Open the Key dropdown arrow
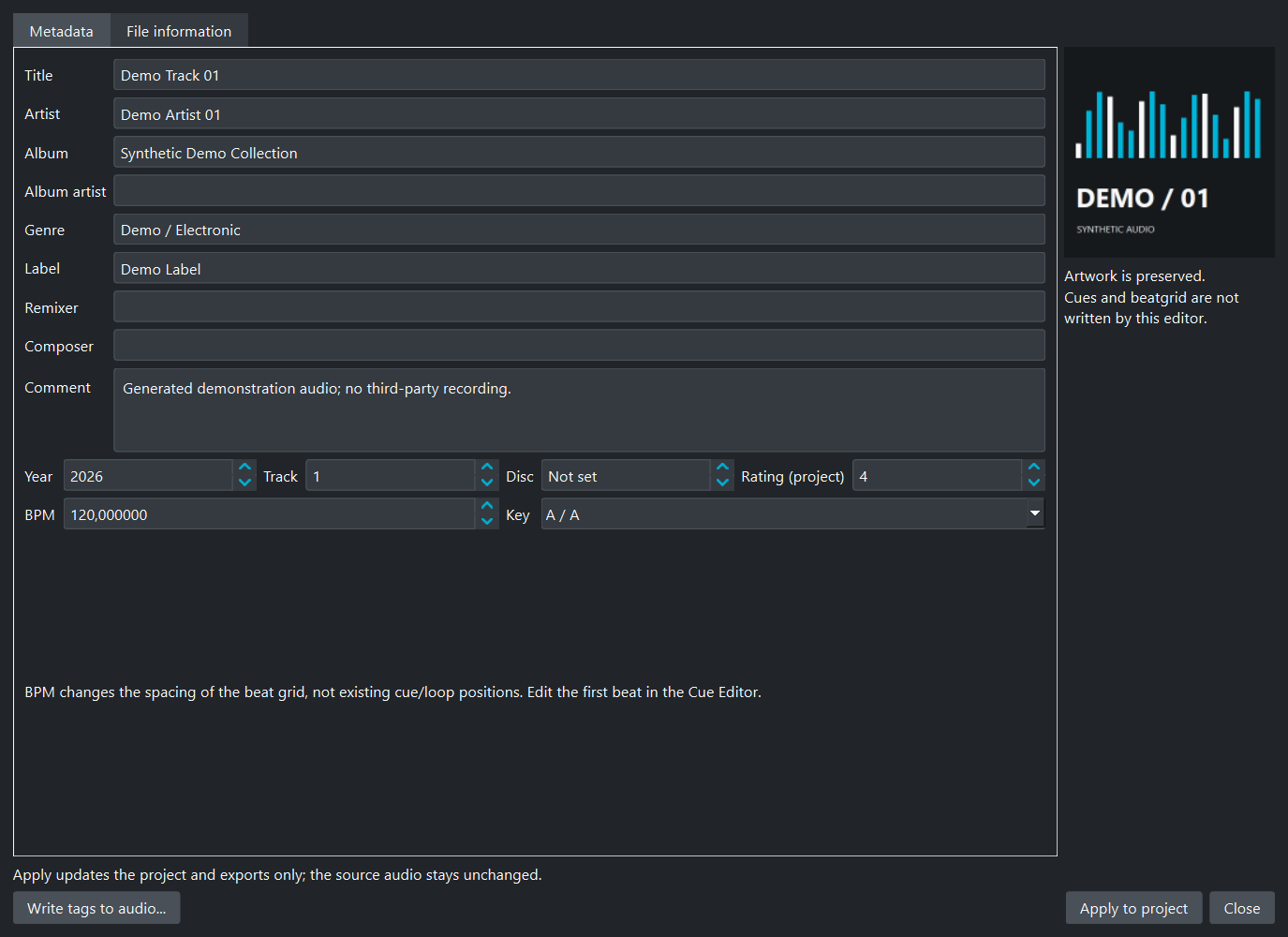1288x937 pixels. click(x=1035, y=513)
